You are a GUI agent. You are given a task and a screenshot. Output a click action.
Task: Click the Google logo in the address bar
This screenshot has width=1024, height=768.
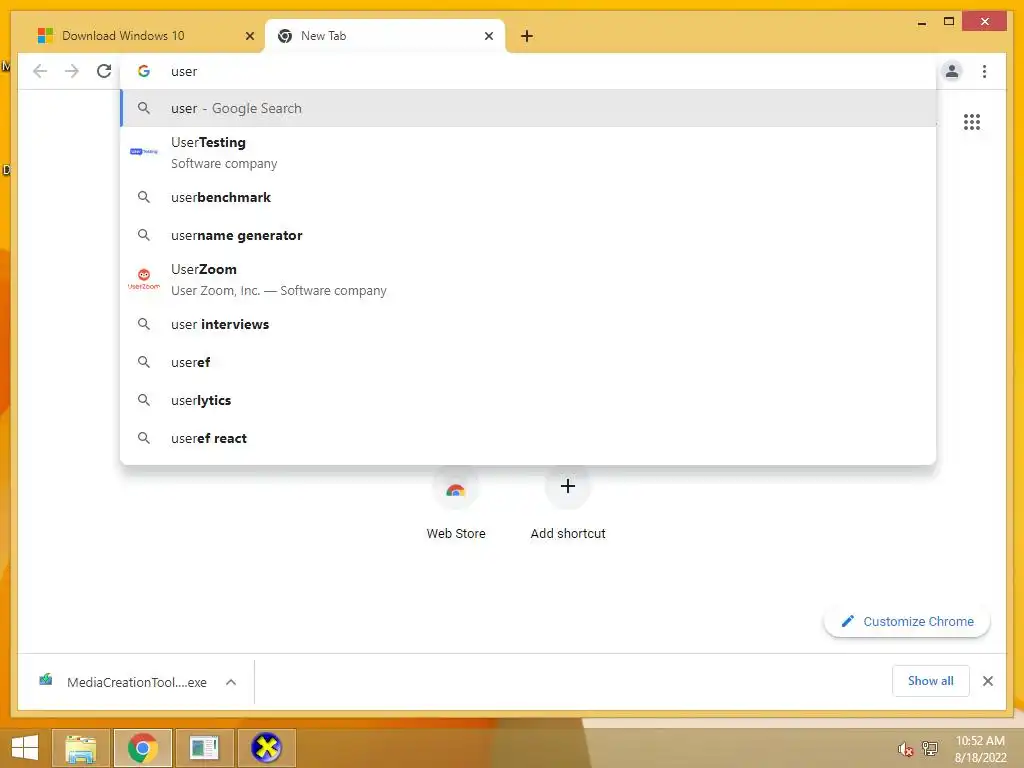coord(144,71)
